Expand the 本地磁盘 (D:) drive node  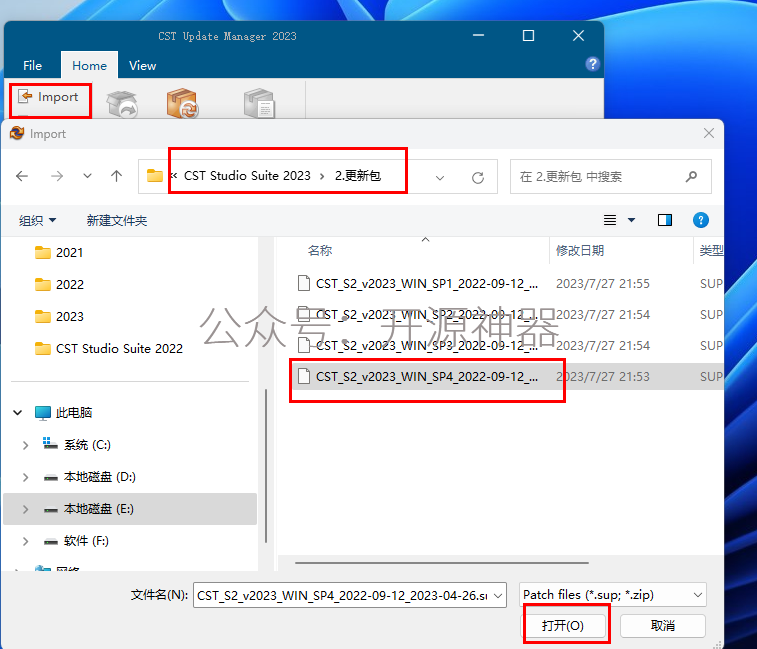coord(26,477)
